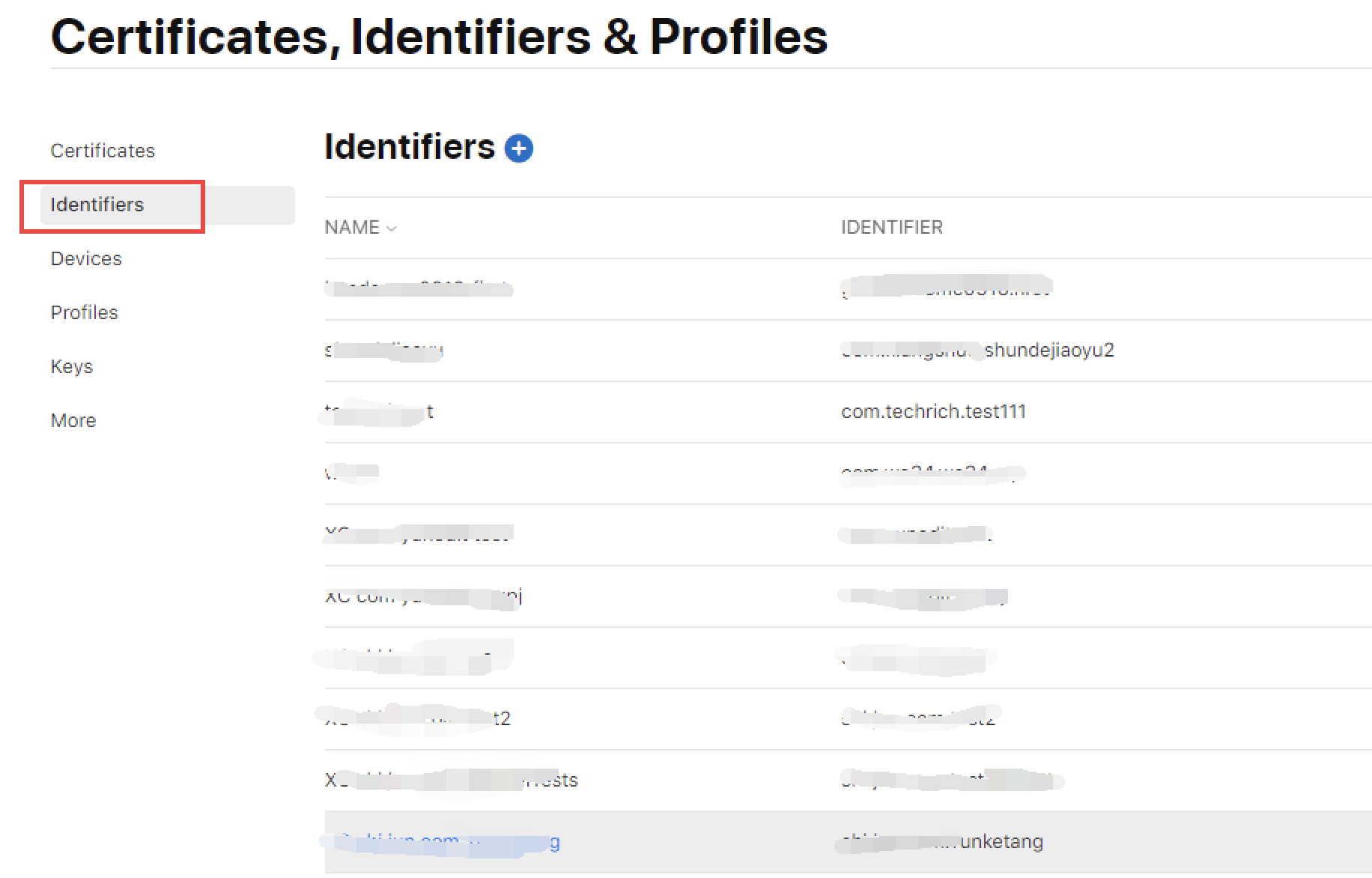Open the row whose name ends in t2

[849, 719]
